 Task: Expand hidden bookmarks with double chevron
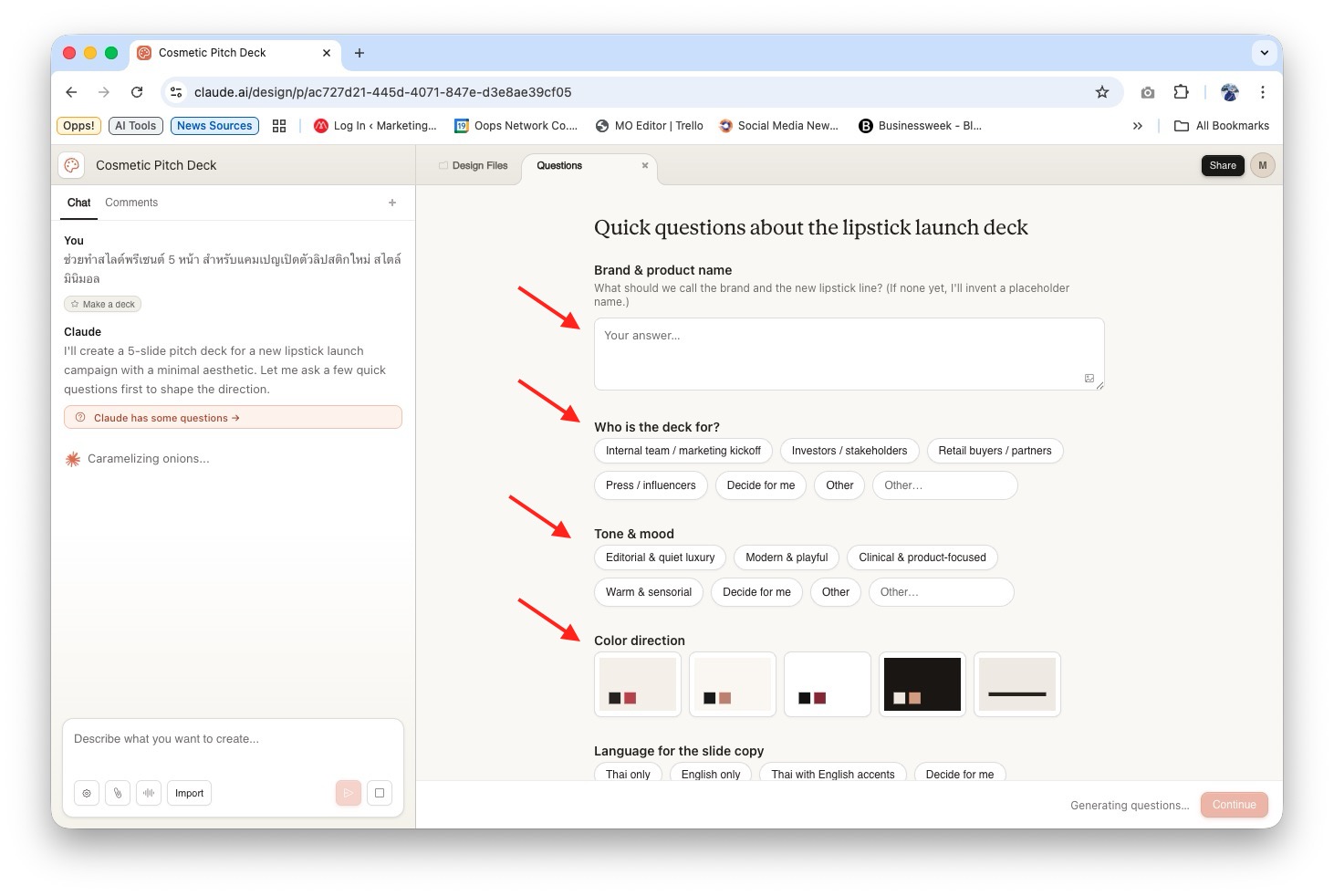pyautogui.click(x=1137, y=126)
